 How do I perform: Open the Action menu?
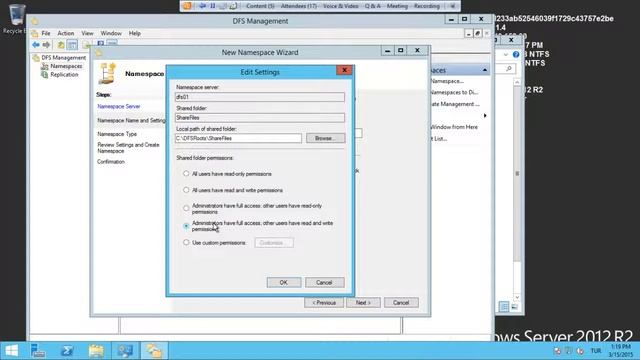pyautogui.click(x=66, y=33)
